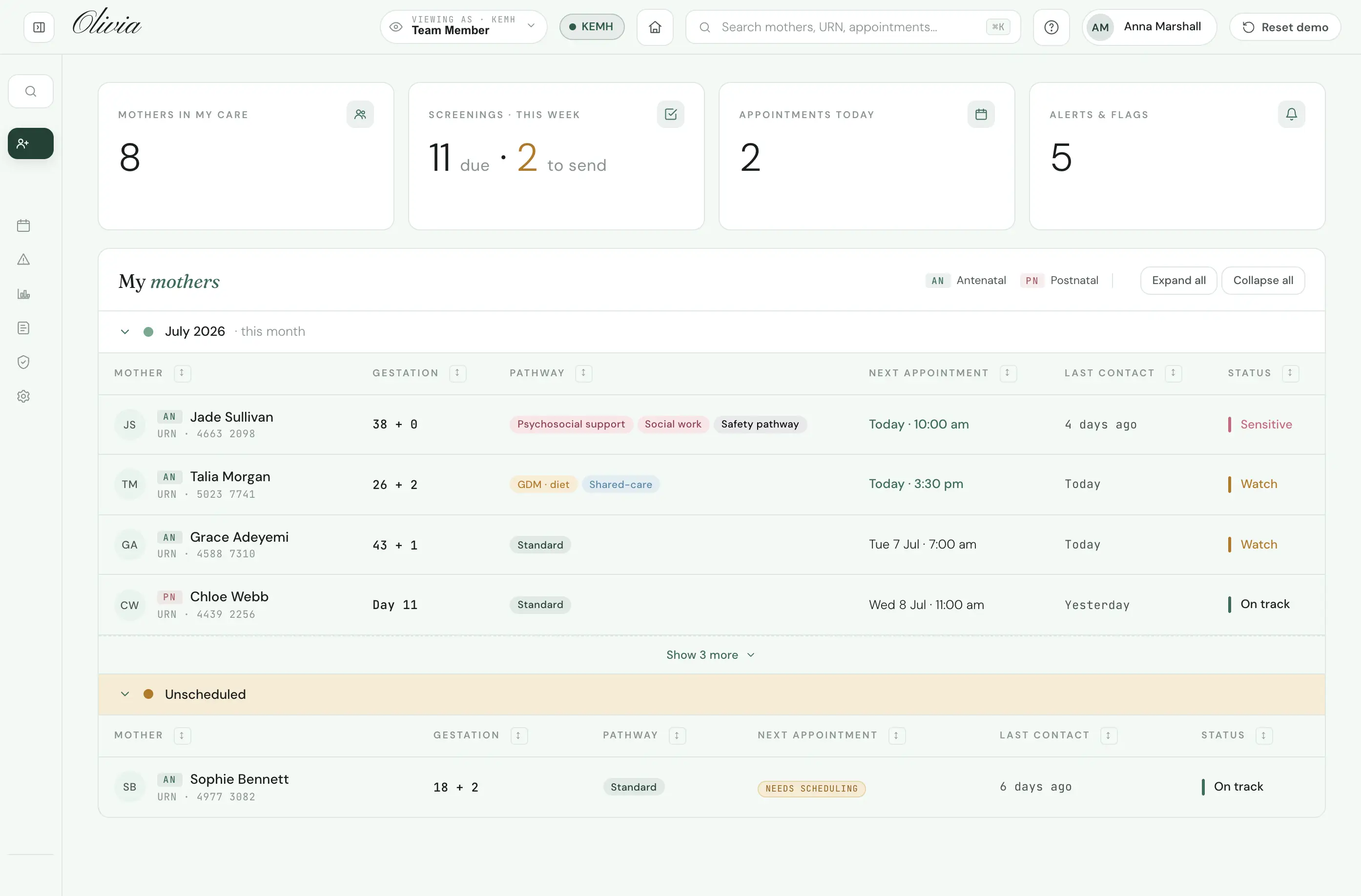
Task: Open Talia Morgan's record
Action: coord(711,484)
